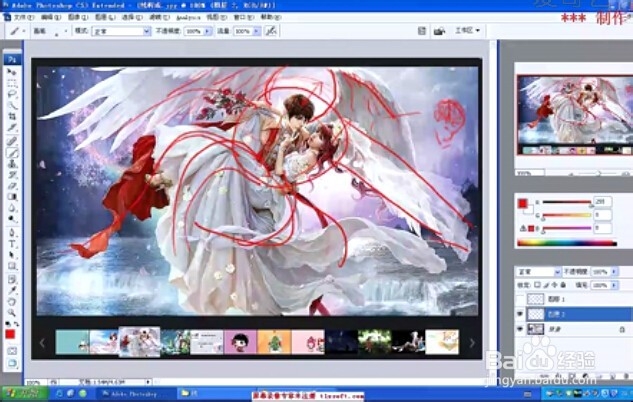Screen dimensions: 633x402
Task: Open the brush preset picker dropdown
Action: coord(66,31)
